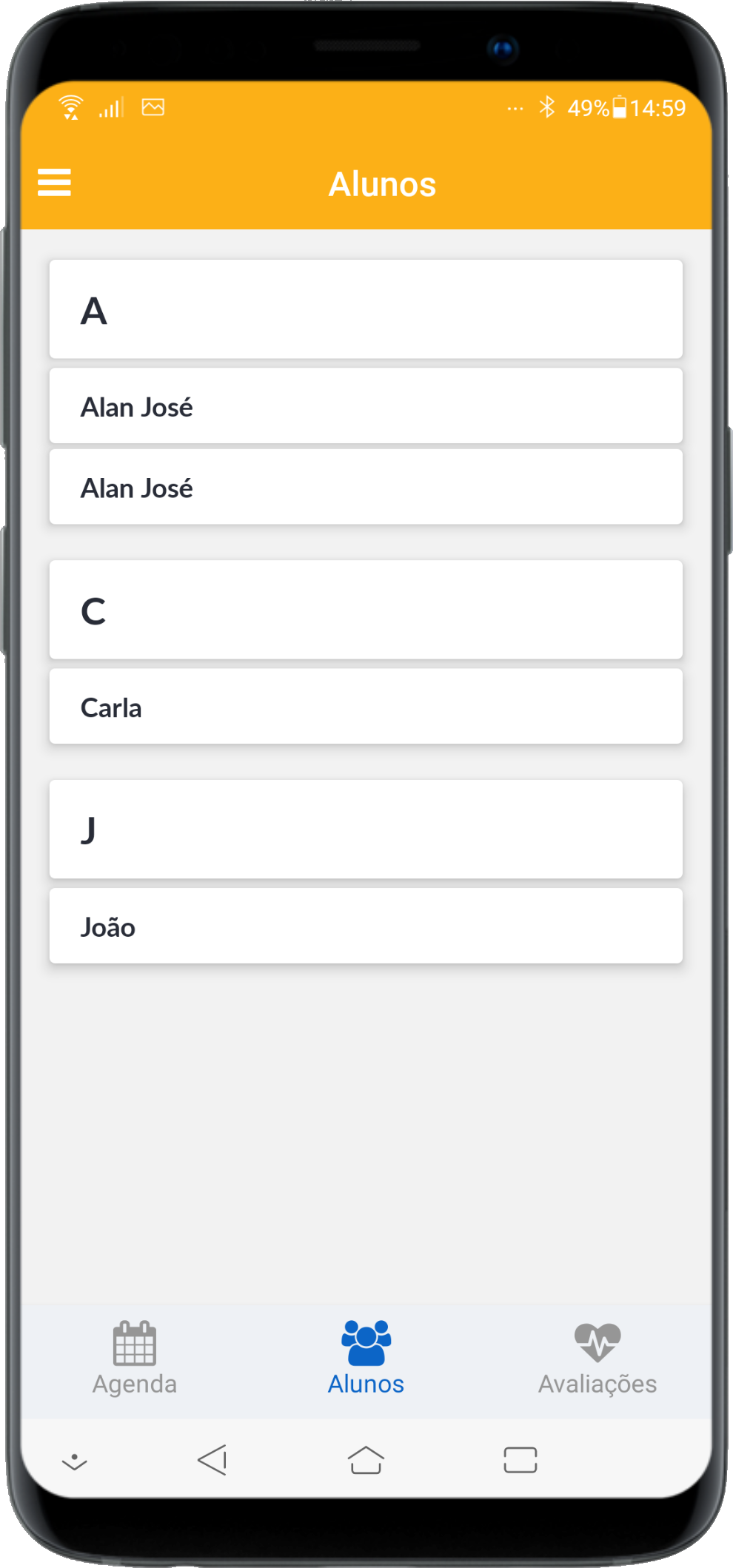
Task: Tap the Bluetooth status icon
Action: pos(547,107)
